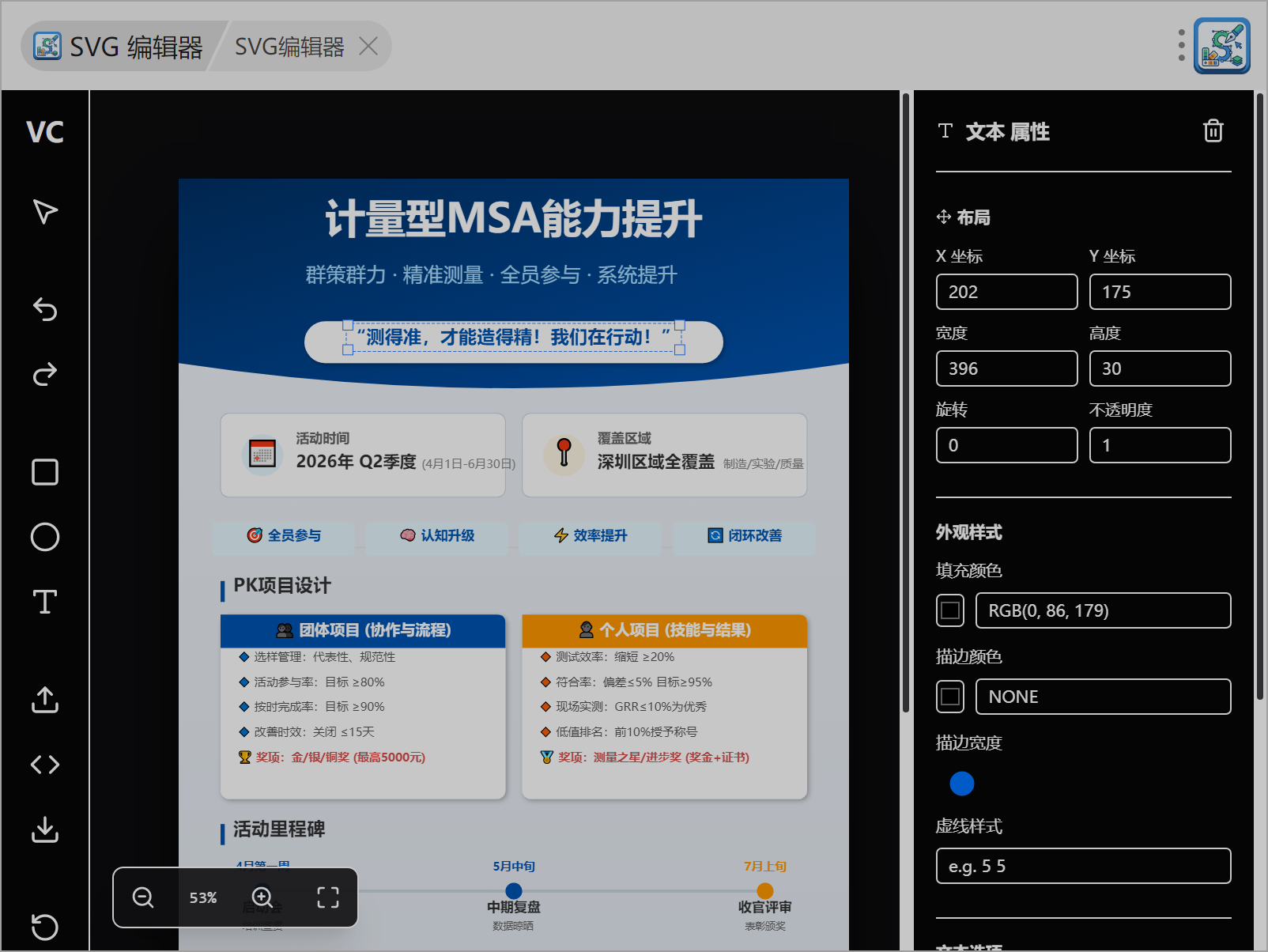
Task: Adjust the stroke width slider handle
Action: (961, 784)
